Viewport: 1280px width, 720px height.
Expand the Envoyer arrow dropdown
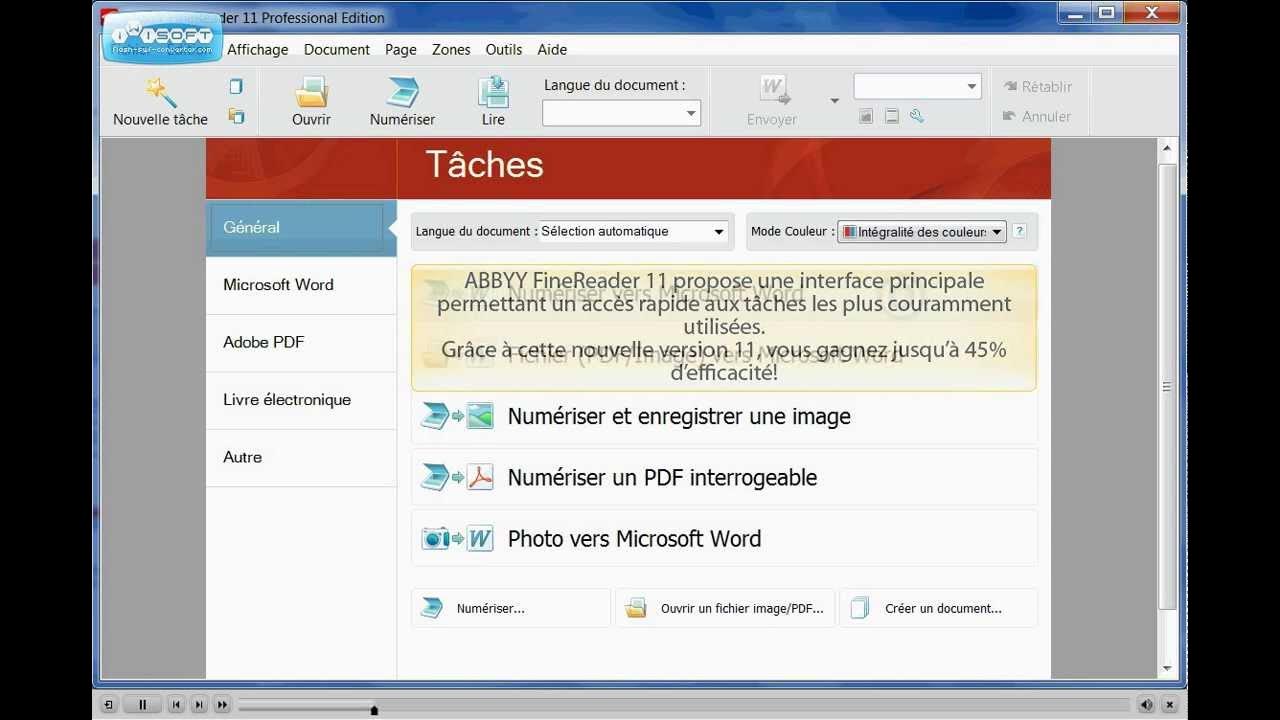[834, 100]
